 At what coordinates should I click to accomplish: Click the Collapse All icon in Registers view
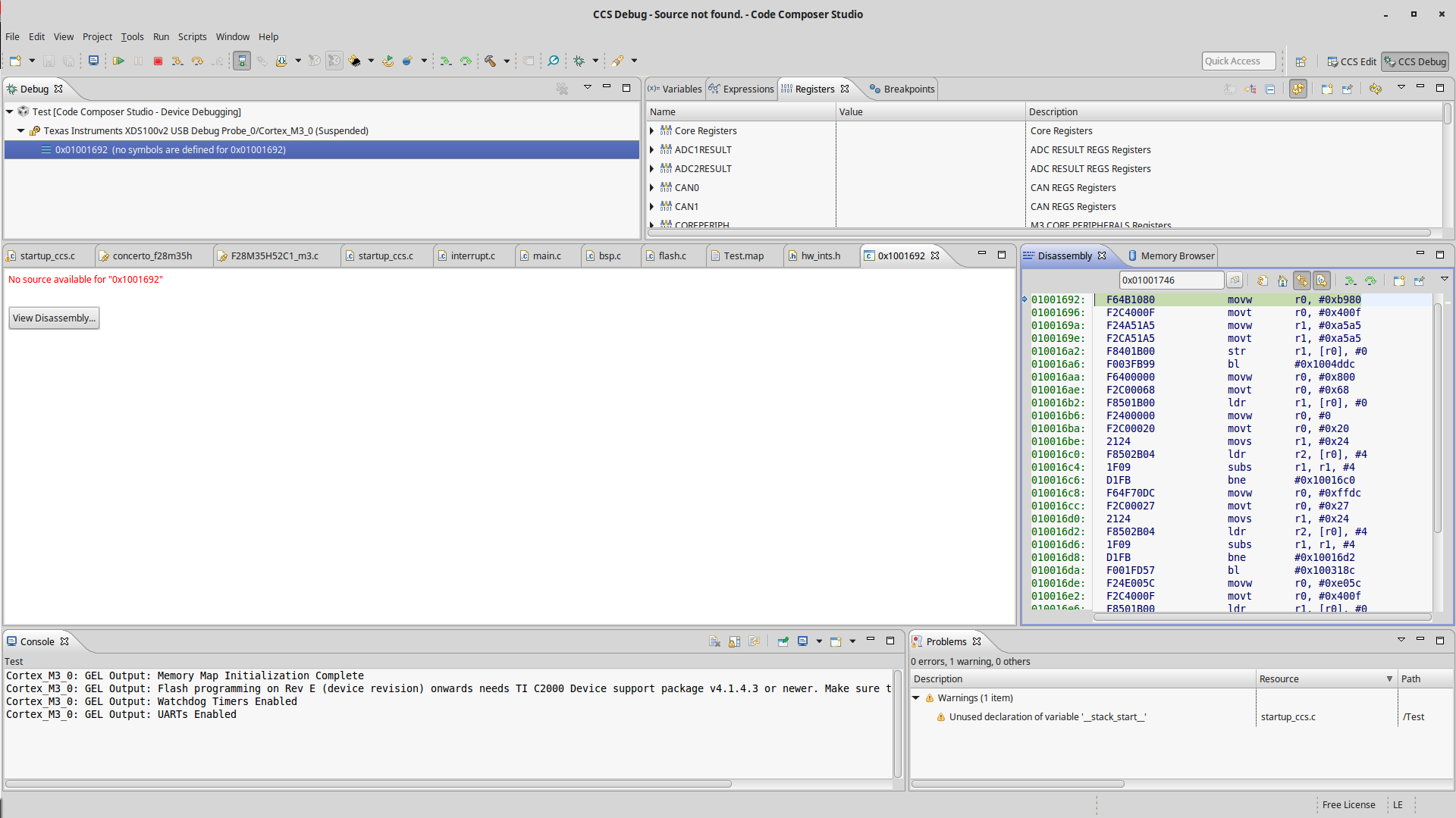(x=1270, y=89)
